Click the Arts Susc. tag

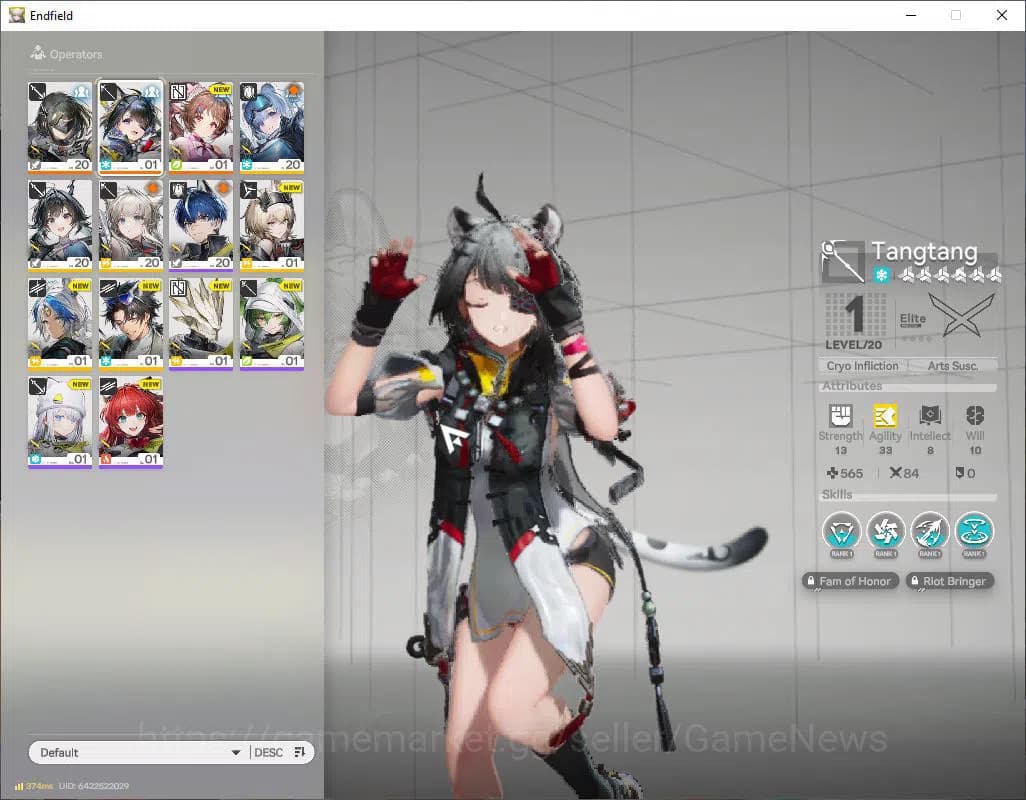coord(953,366)
